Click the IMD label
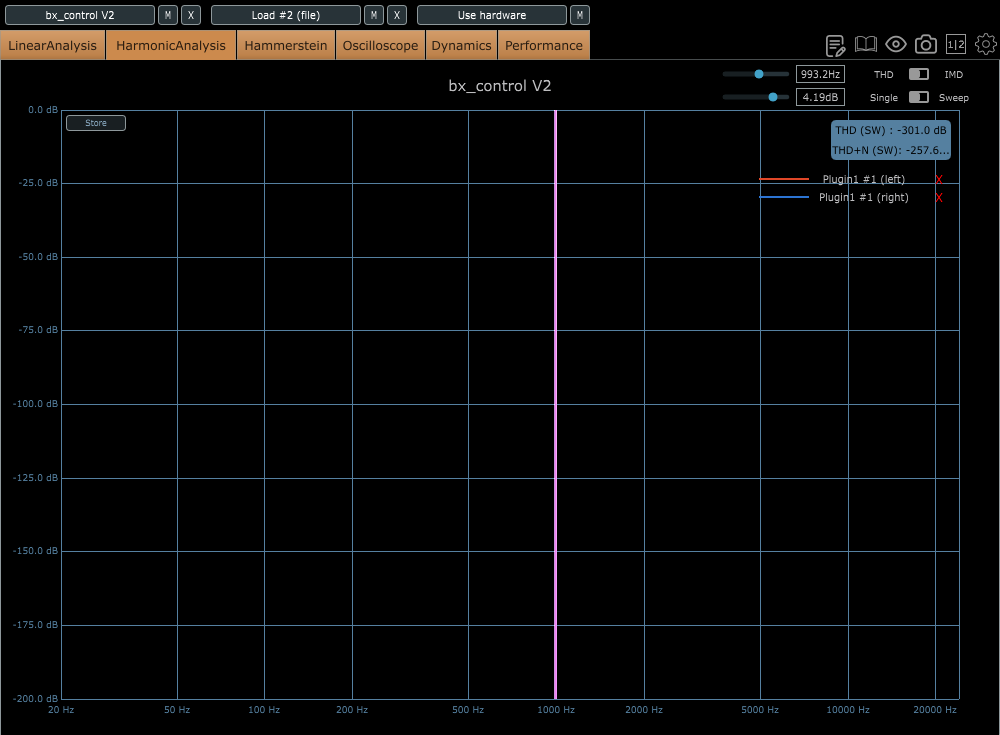 [x=953, y=75]
